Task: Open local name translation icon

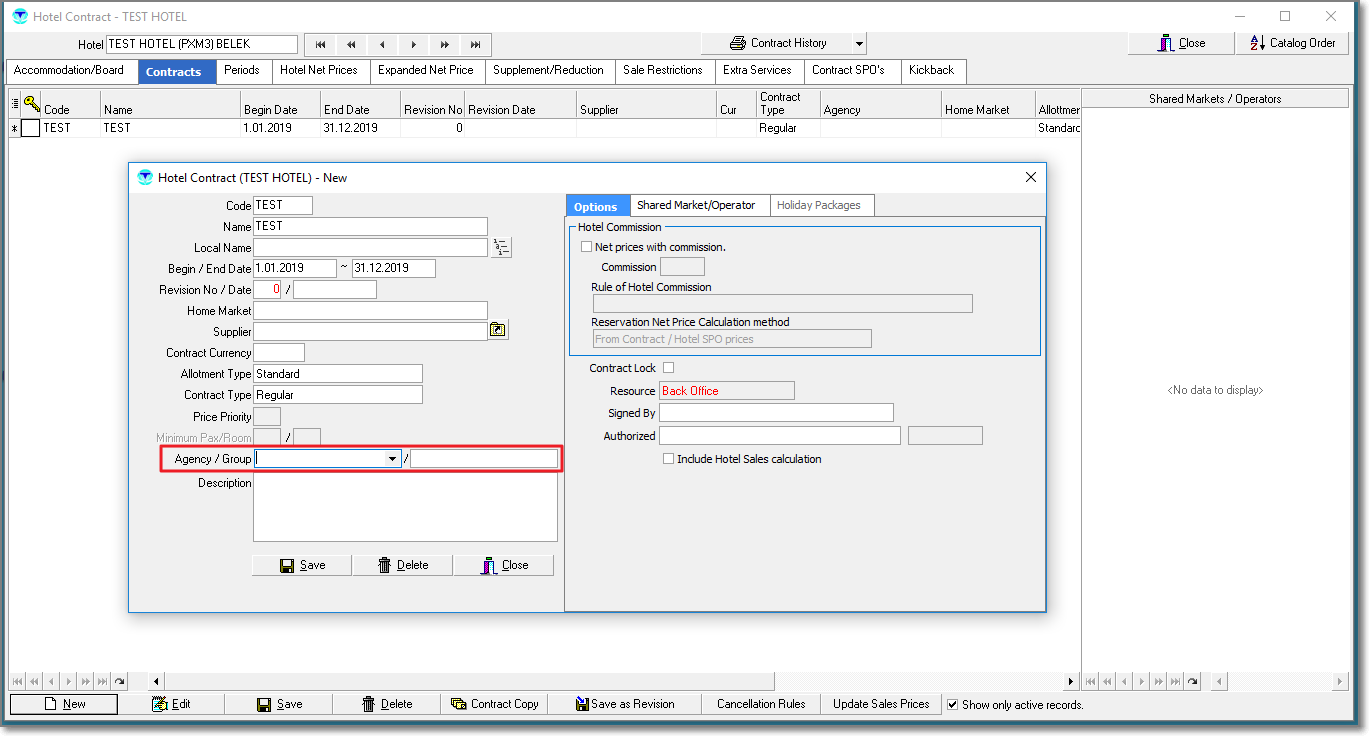Action: [x=501, y=248]
